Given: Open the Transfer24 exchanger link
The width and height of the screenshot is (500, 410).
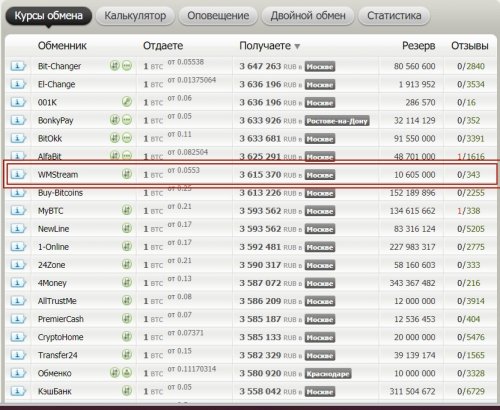Looking at the screenshot, I should tap(57, 355).
